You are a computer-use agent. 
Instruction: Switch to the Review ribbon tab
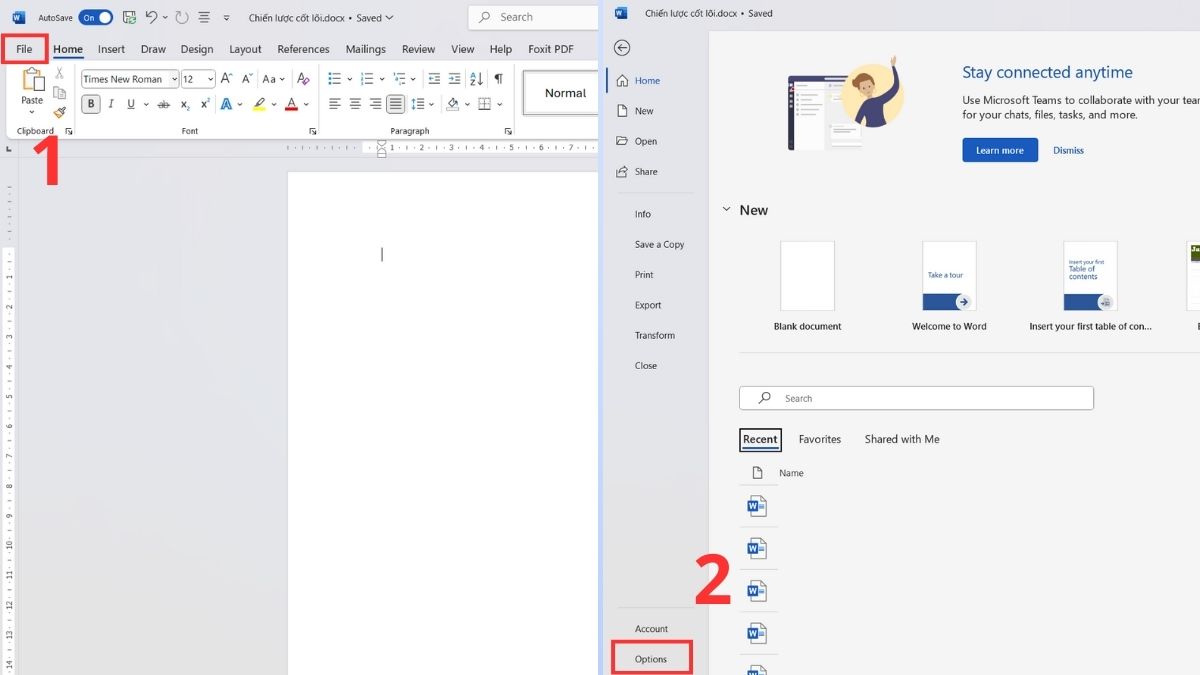[x=418, y=49]
